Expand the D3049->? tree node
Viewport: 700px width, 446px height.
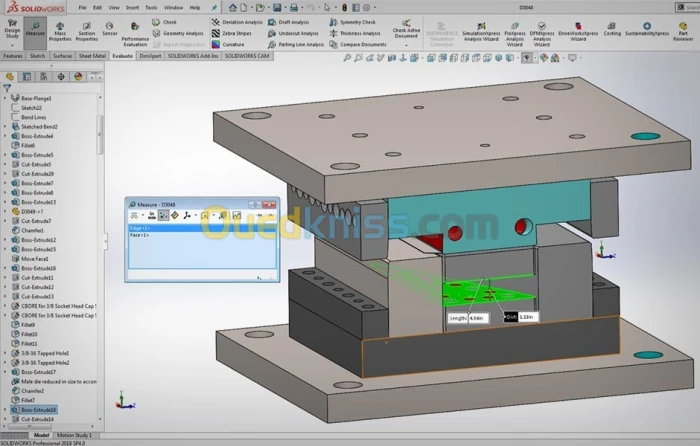pyautogui.click(x=5, y=212)
